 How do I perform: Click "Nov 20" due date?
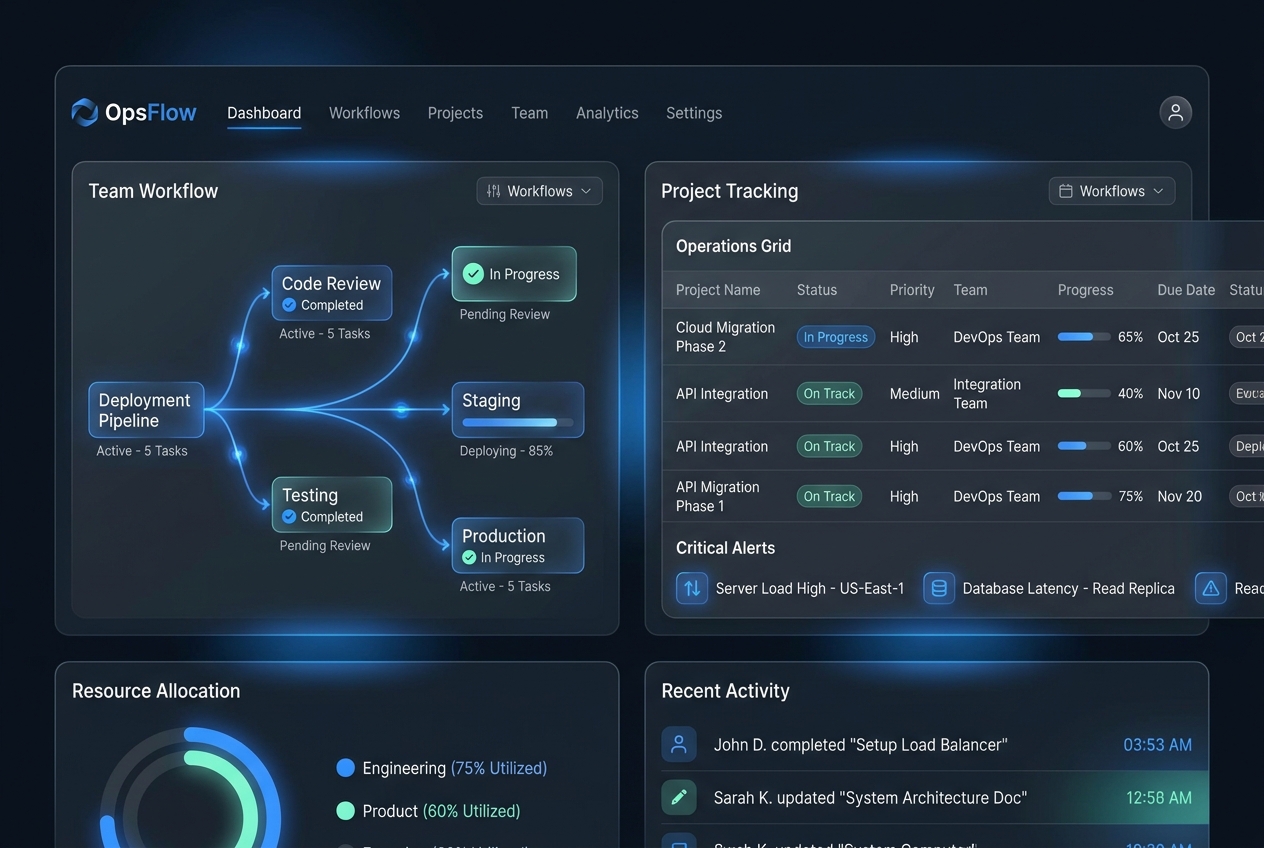(1179, 496)
